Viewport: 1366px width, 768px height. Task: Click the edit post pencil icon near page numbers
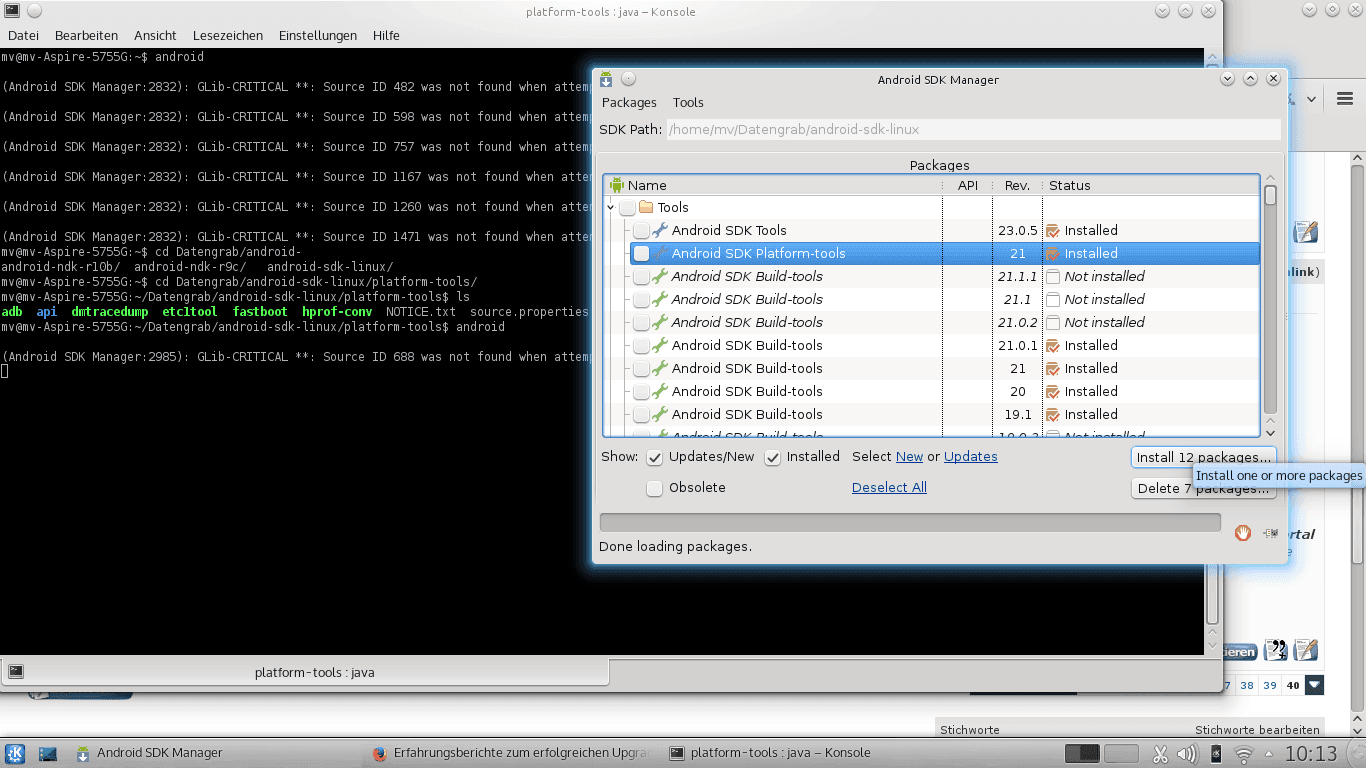1306,650
